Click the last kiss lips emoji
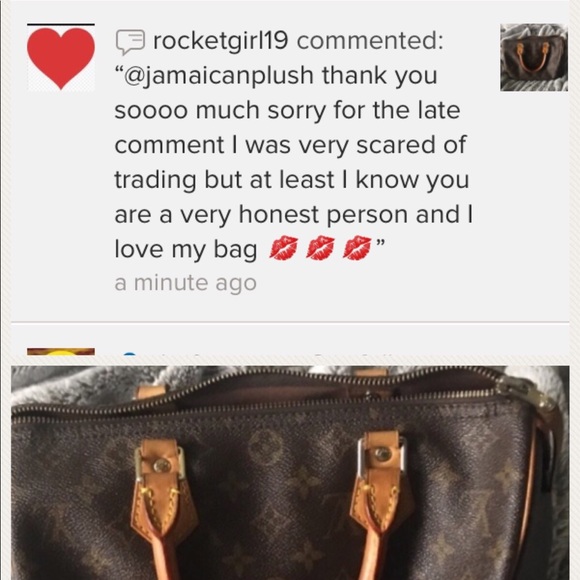Viewport: 580px width, 580px height. point(357,247)
